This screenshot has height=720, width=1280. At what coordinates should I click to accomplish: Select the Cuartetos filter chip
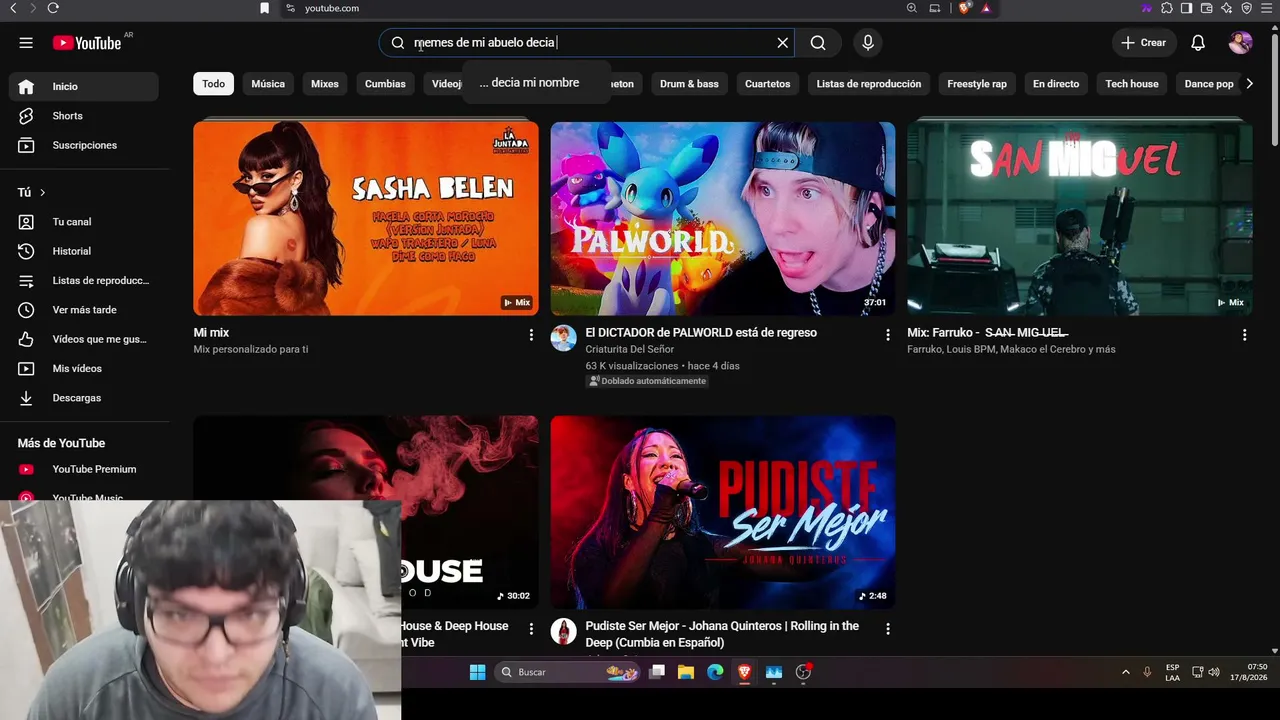click(767, 84)
